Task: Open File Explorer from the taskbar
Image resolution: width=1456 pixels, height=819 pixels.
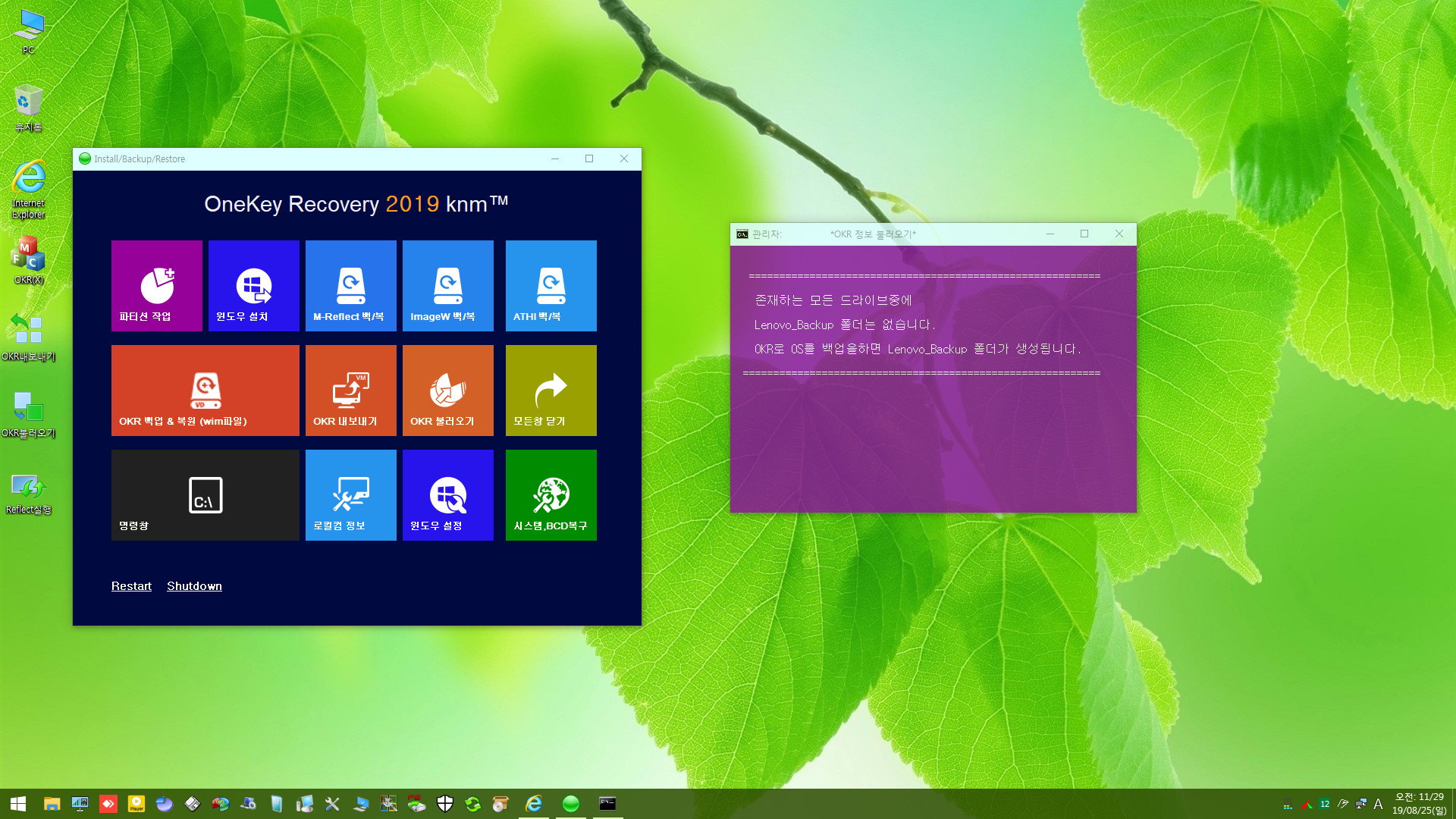Action: [52, 804]
